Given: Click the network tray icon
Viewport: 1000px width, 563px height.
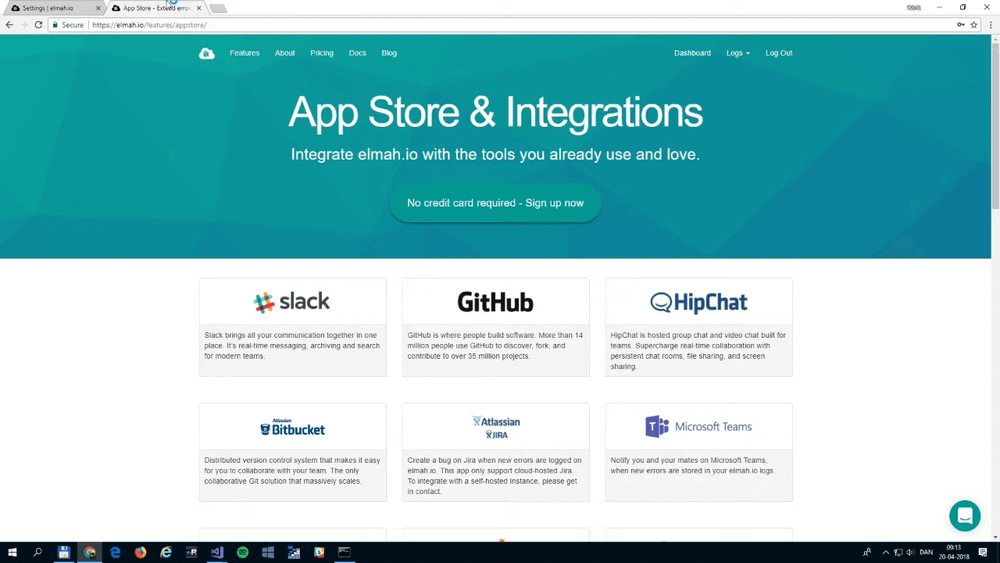Looking at the screenshot, I should click(x=898, y=552).
